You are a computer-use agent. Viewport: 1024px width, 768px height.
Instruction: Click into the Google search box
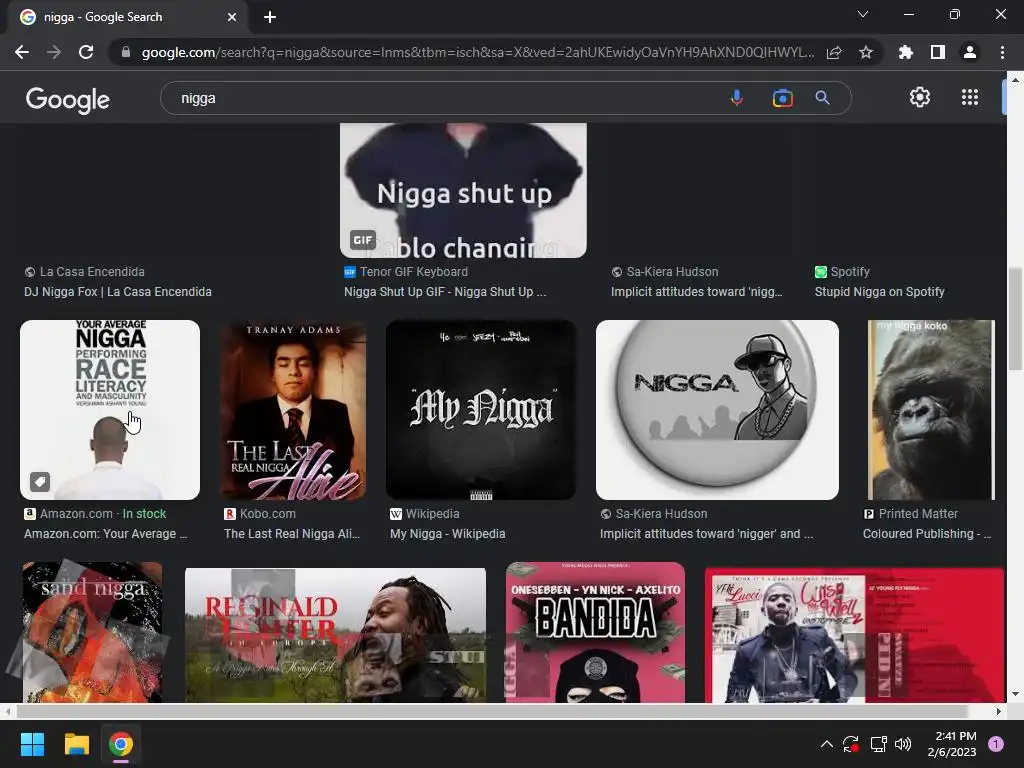tap(444, 98)
